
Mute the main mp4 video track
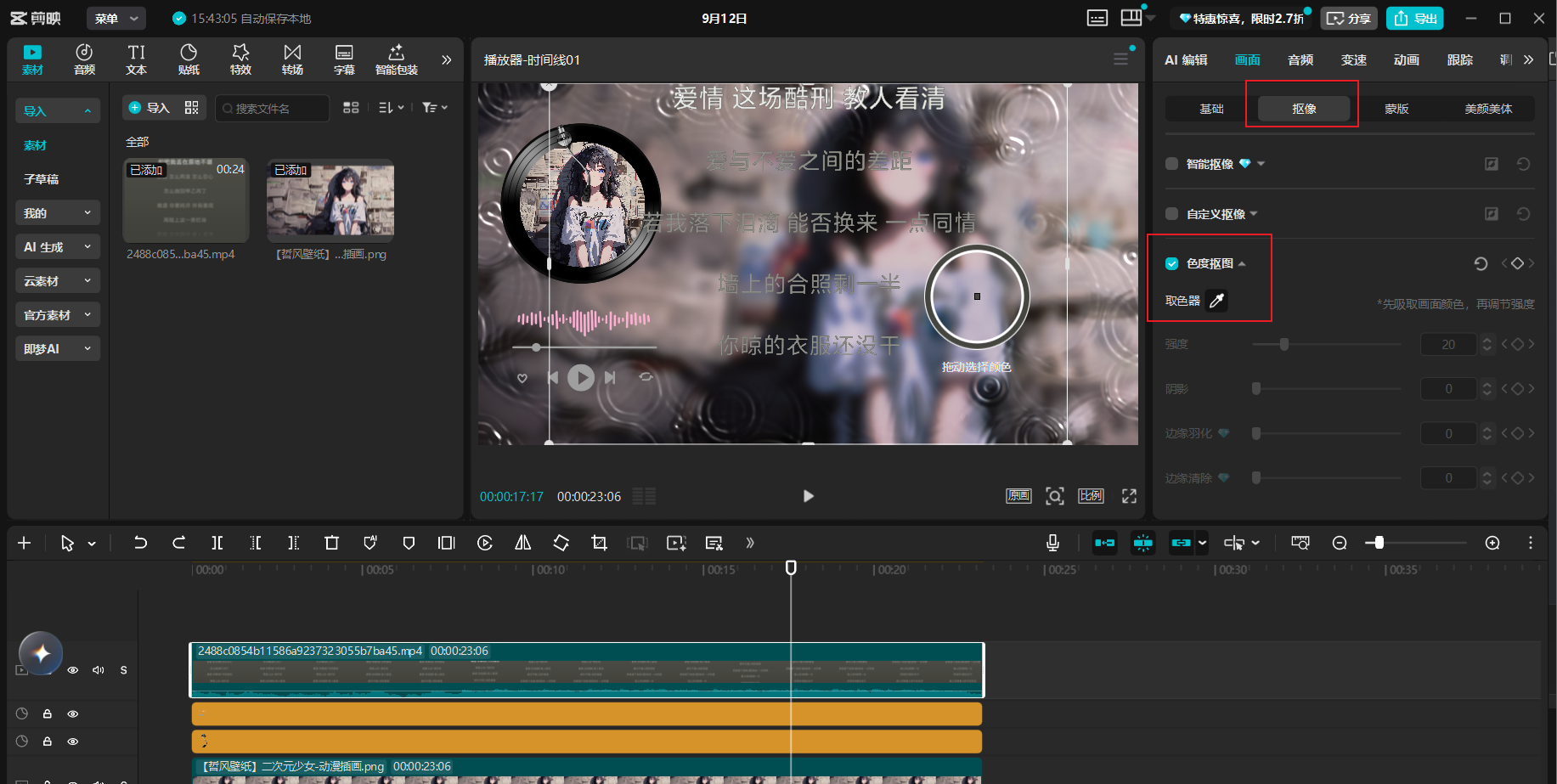[x=99, y=670]
